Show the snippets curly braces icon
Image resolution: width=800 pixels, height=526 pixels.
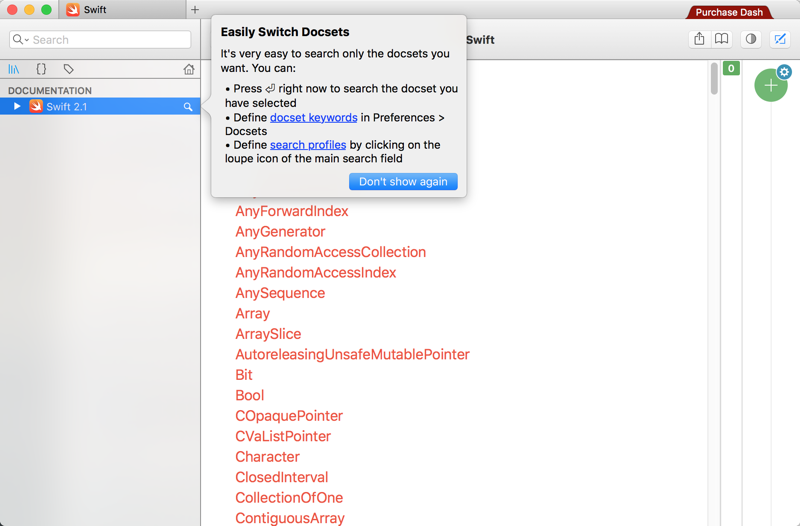pos(41,69)
